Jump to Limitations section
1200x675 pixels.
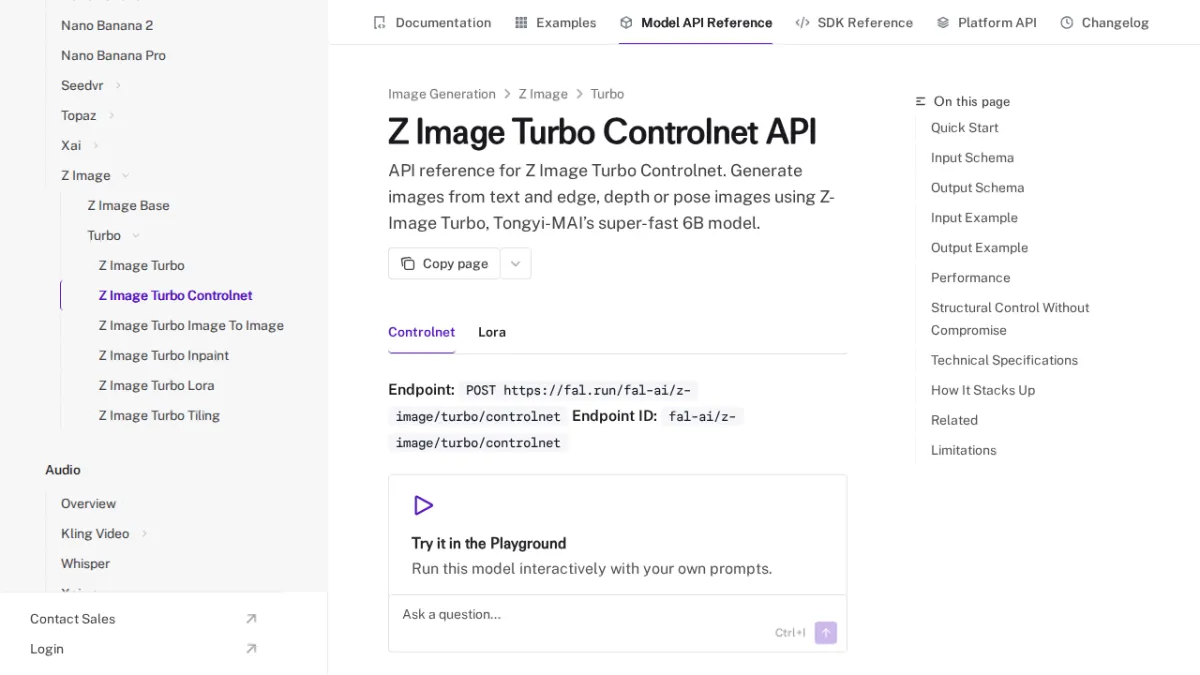963,450
